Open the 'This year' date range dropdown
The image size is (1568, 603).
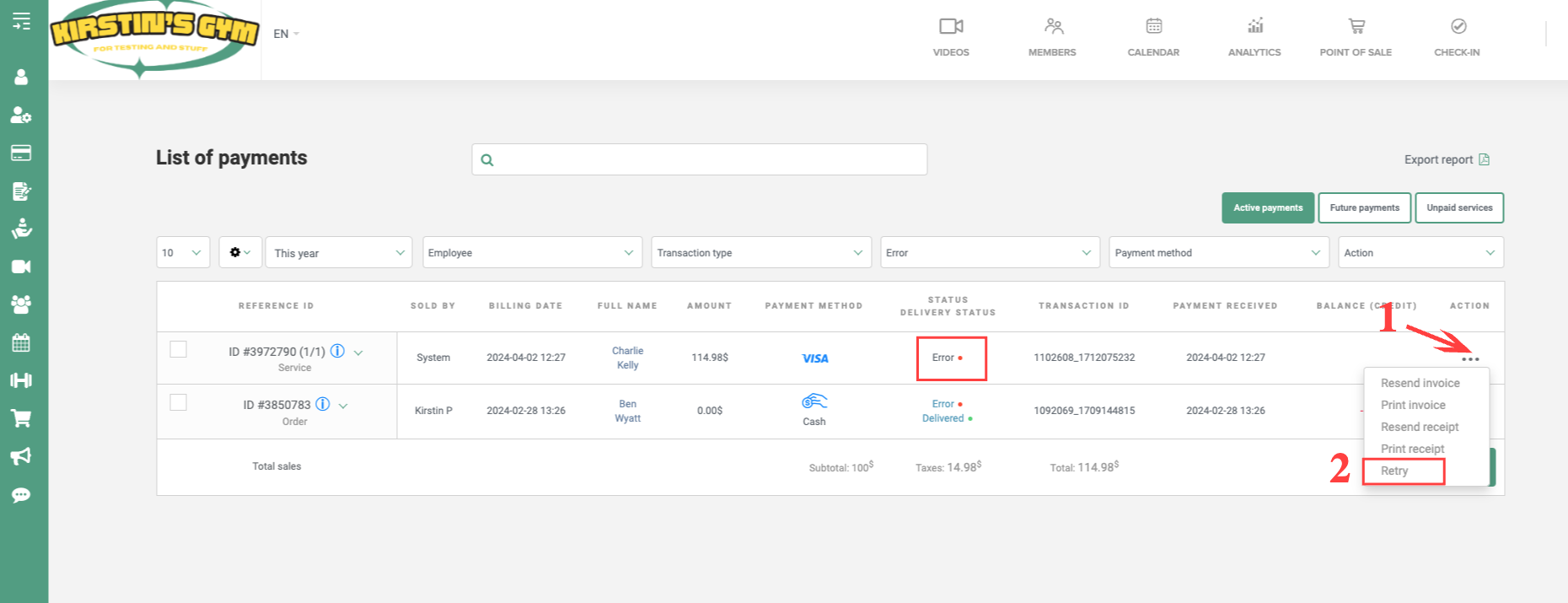338,253
